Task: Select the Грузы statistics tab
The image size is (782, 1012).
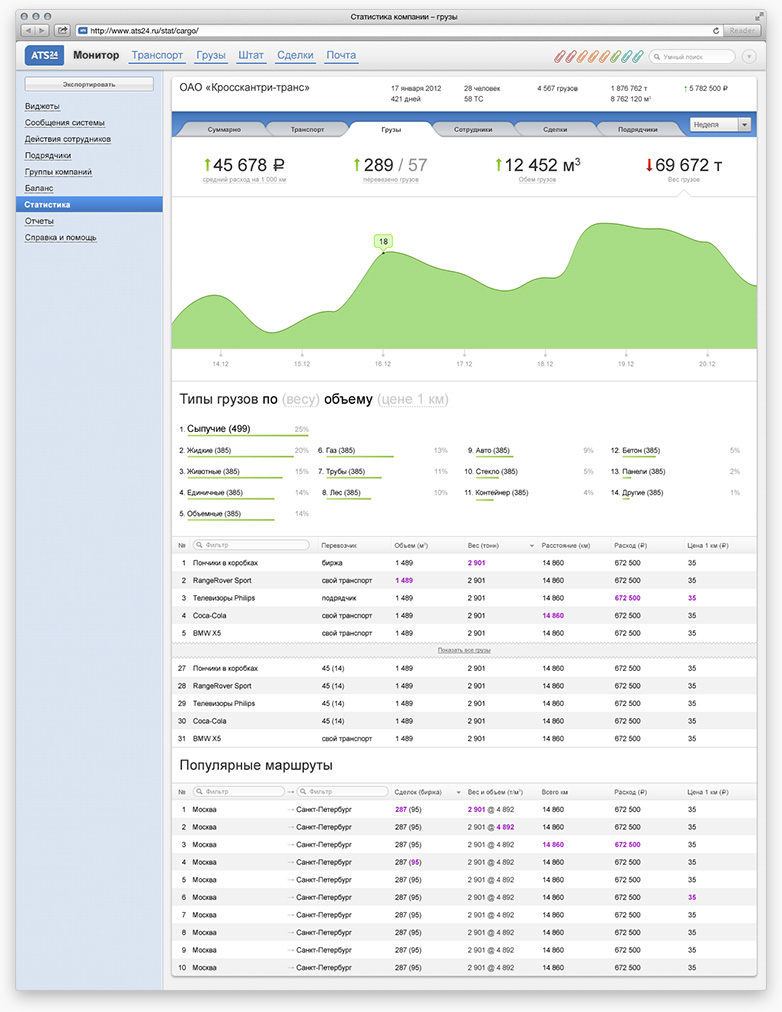Action: click(x=391, y=129)
